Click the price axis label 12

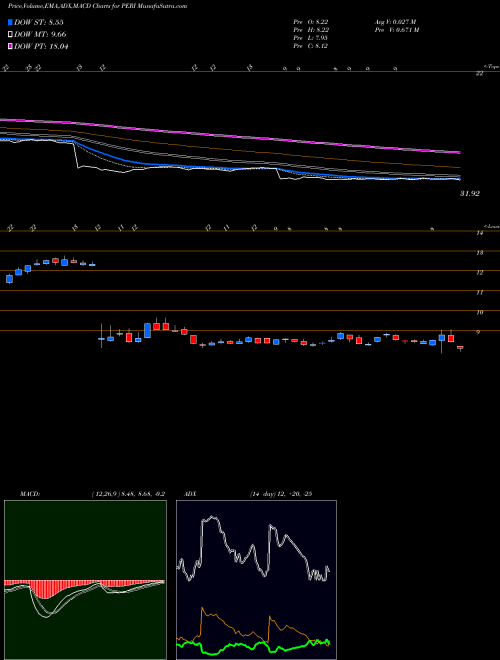tap(479, 273)
